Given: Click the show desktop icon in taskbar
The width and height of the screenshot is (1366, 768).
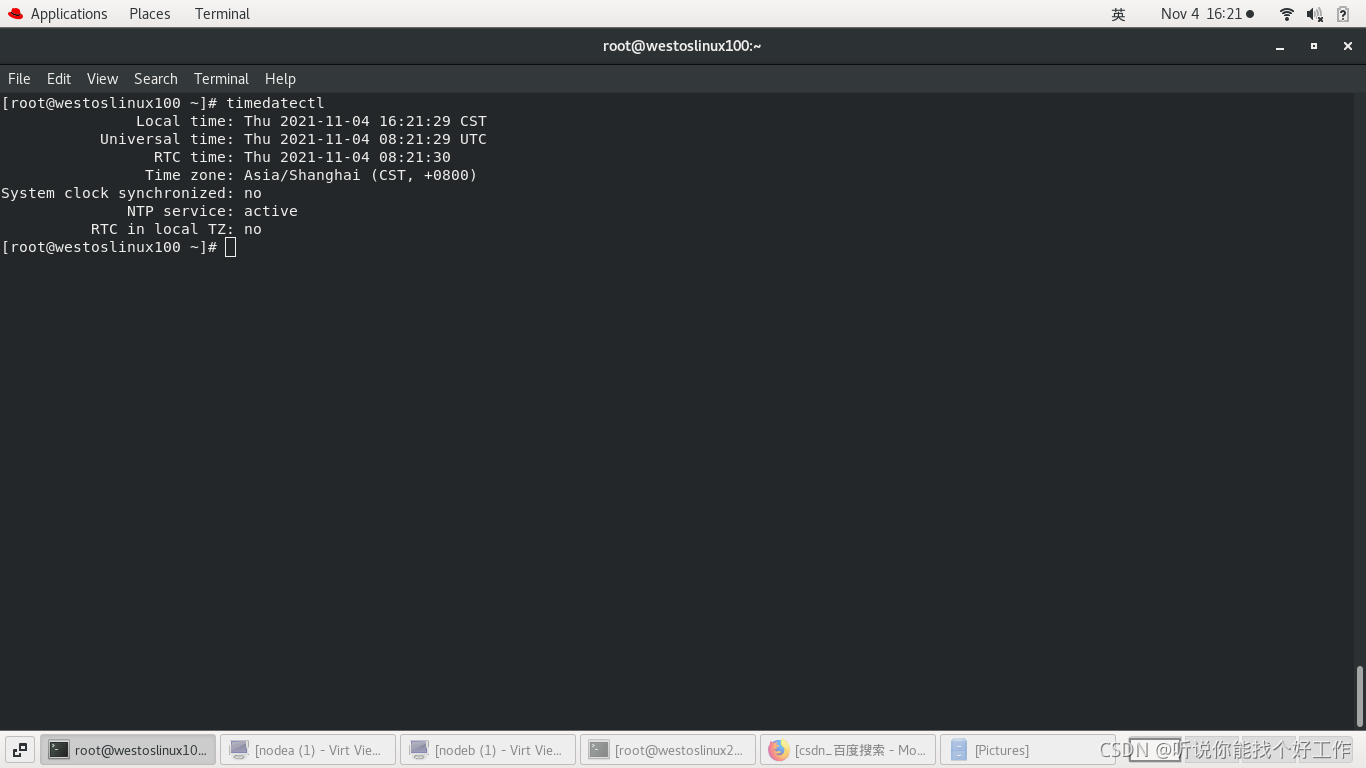Looking at the screenshot, I should (20, 750).
